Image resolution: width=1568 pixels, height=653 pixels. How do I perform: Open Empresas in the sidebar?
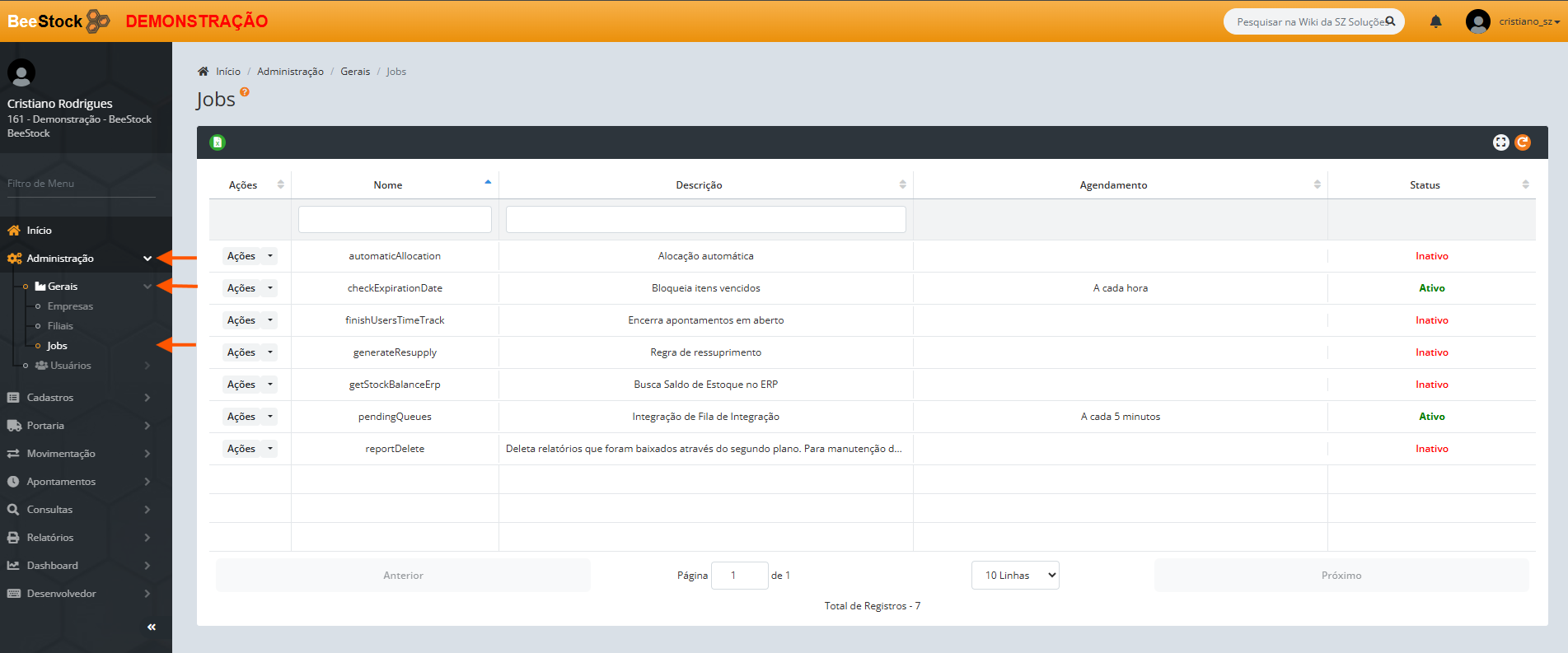click(70, 306)
